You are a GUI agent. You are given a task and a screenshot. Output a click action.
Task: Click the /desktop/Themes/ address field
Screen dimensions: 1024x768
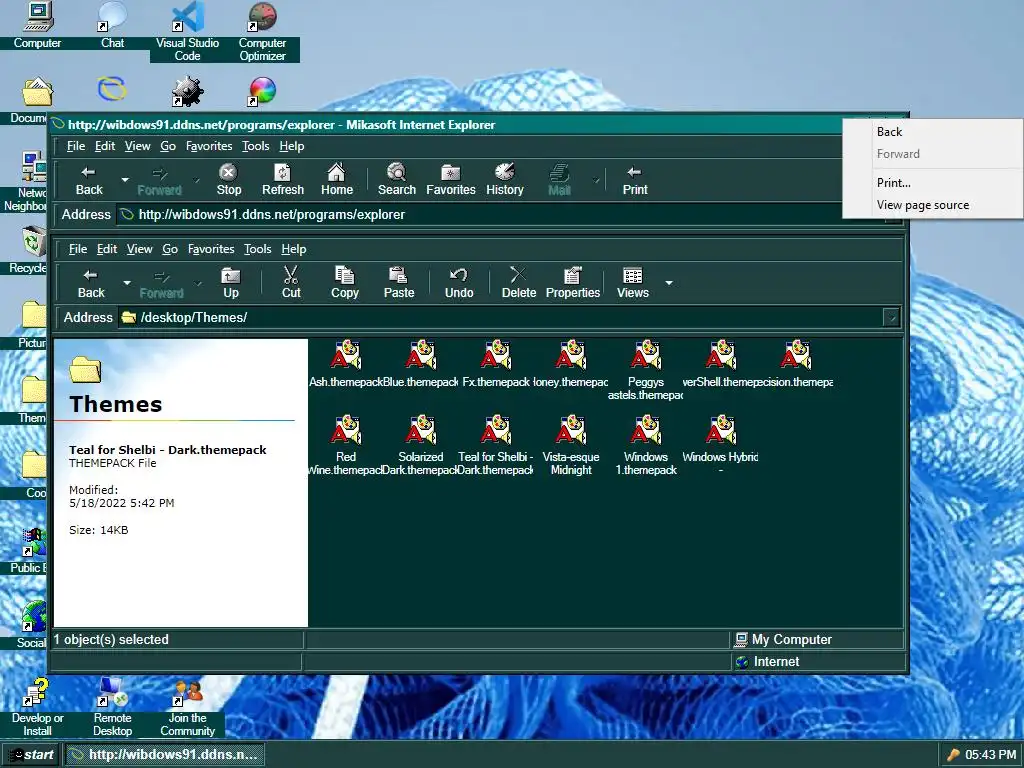coord(500,318)
